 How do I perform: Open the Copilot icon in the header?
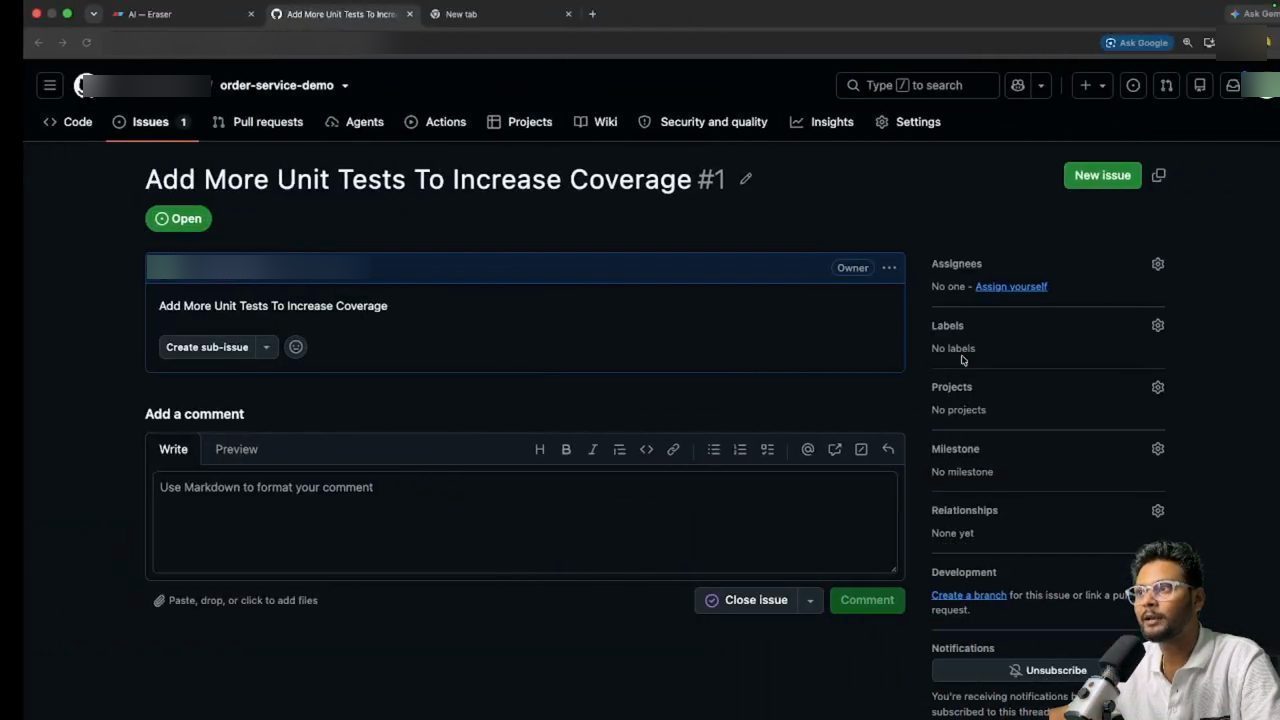tap(1018, 86)
